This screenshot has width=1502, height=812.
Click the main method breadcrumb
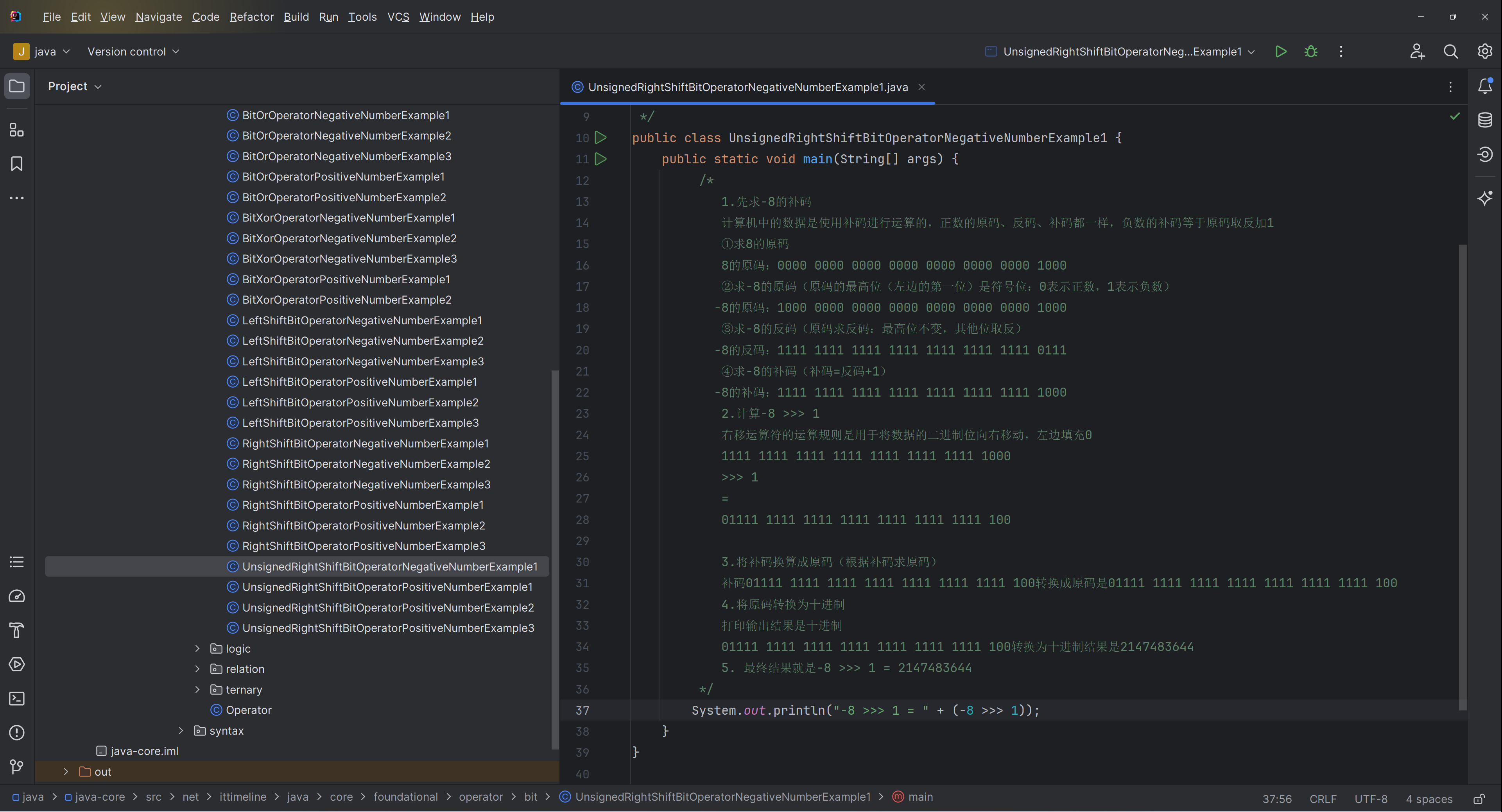tap(912, 797)
